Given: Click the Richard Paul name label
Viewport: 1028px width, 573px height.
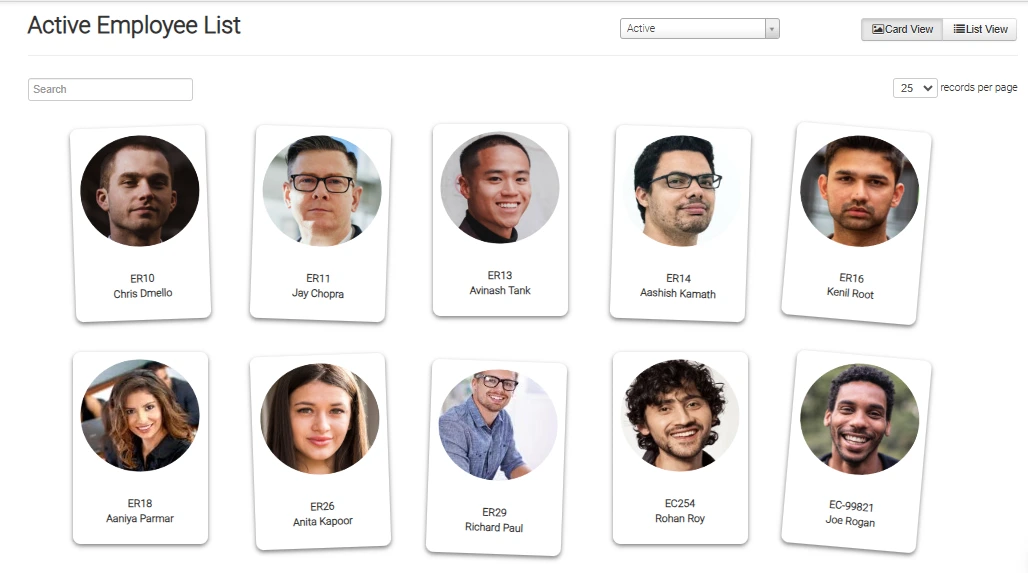Looking at the screenshot, I should click(494, 527).
